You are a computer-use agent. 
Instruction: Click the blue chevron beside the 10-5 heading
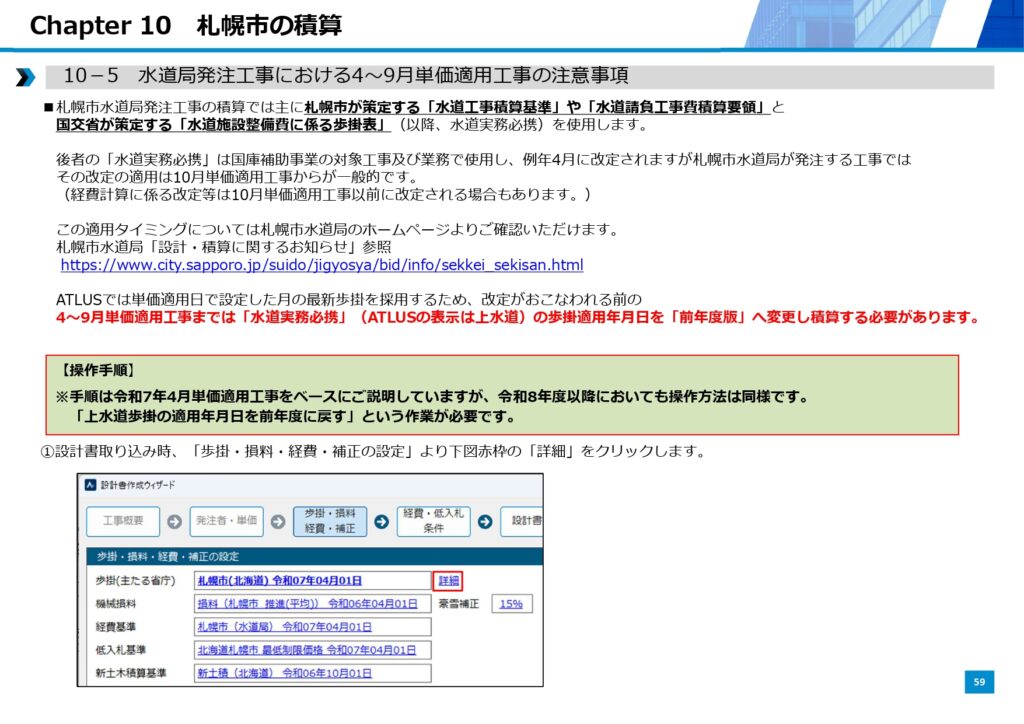pyautogui.click(x=26, y=77)
